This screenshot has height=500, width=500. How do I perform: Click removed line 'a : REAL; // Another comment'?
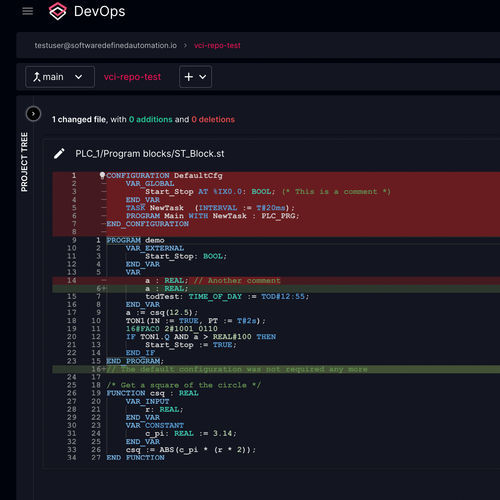point(213,281)
